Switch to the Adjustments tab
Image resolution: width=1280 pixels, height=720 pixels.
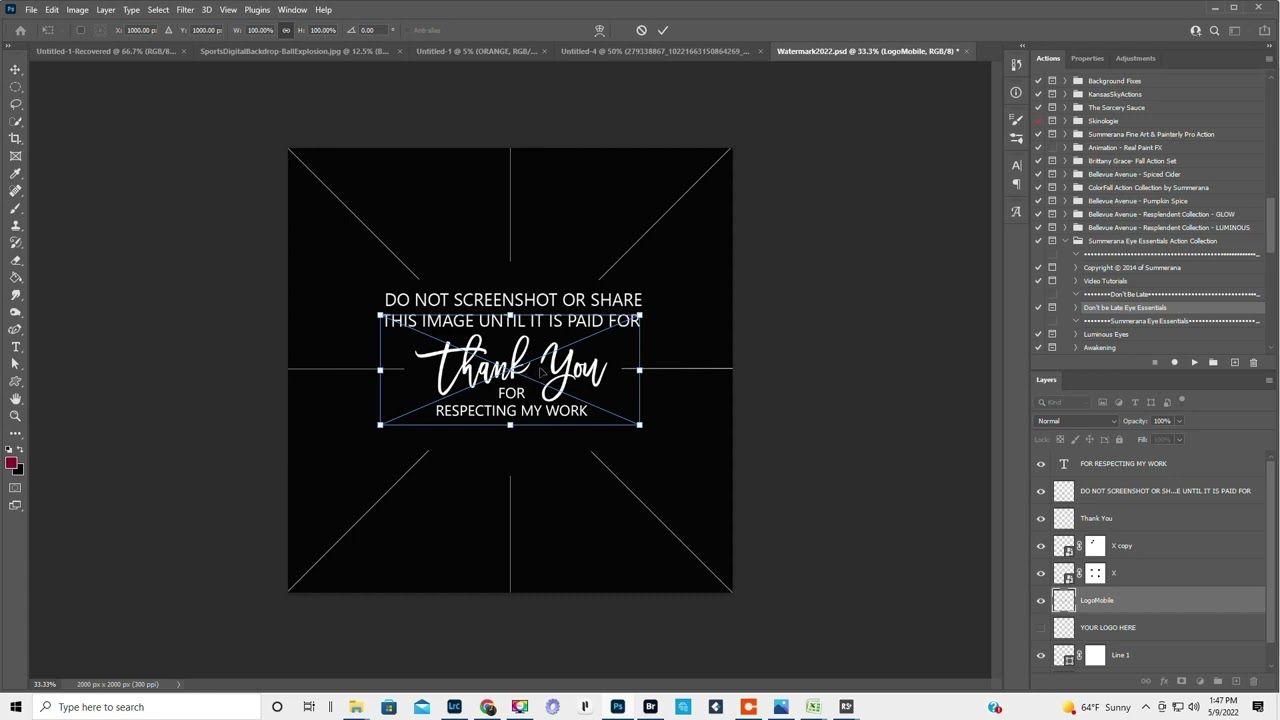point(1135,58)
